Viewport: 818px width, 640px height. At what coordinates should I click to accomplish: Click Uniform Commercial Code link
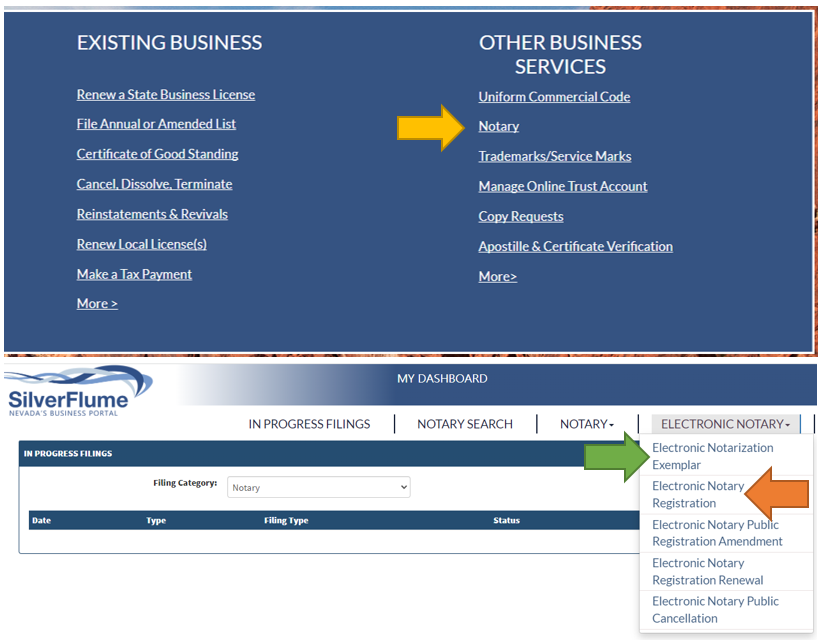click(554, 97)
